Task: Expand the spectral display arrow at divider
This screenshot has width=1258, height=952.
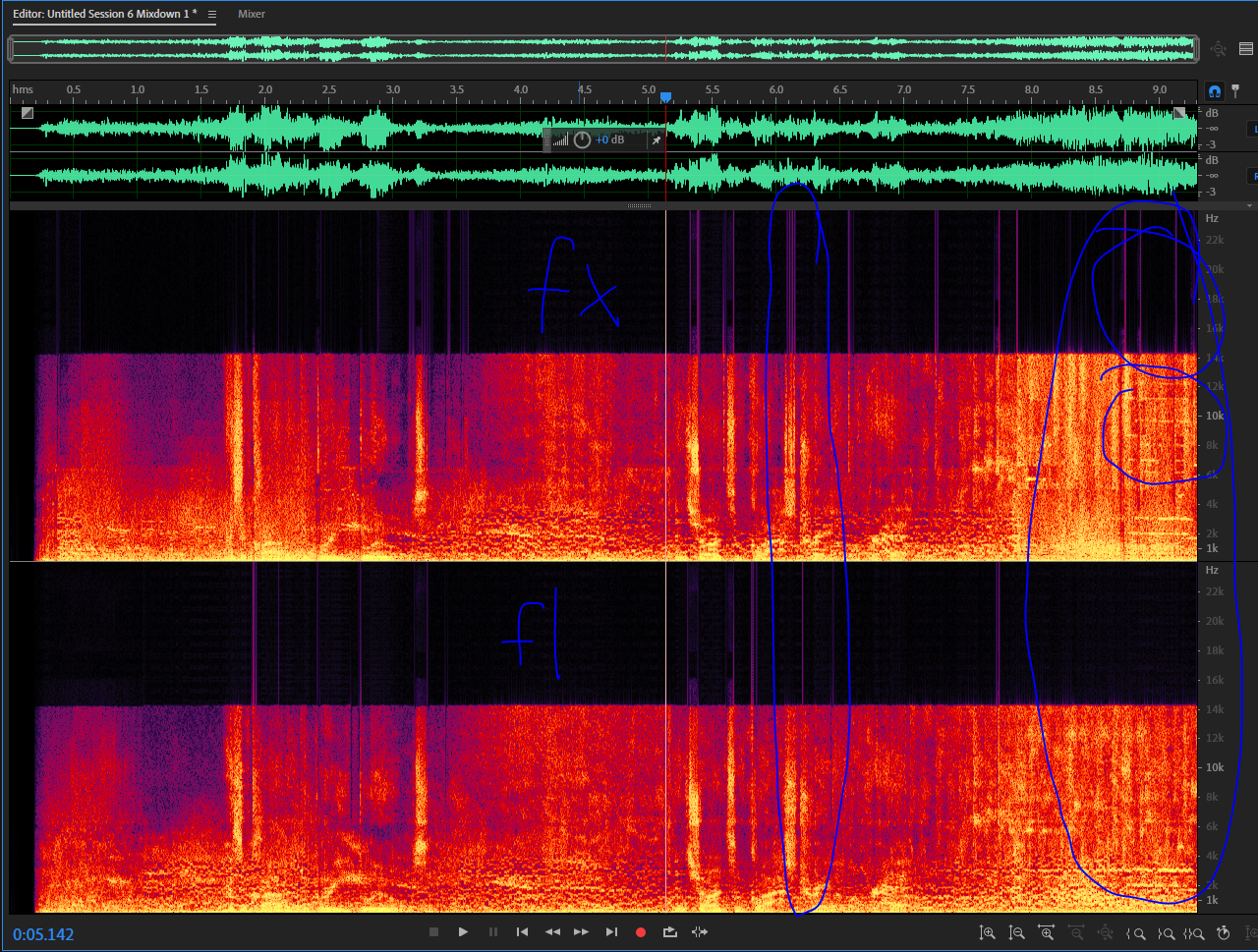Action: [1249, 206]
